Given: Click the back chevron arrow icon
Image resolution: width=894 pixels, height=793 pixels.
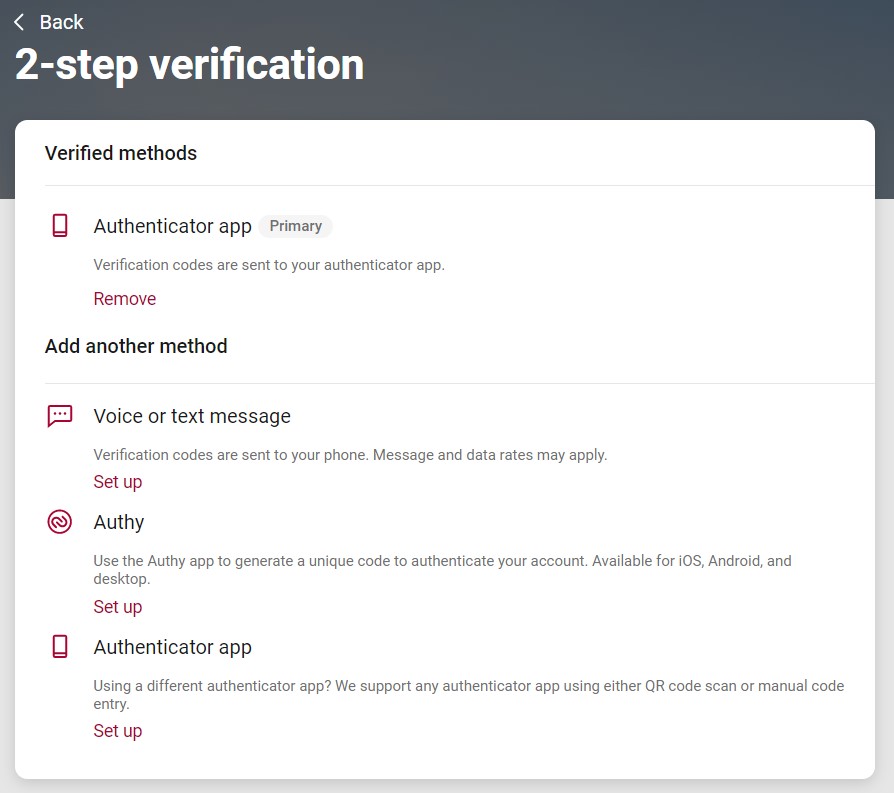Looking at the screenshot, I should pyautogui.click(x=19, y=22).
